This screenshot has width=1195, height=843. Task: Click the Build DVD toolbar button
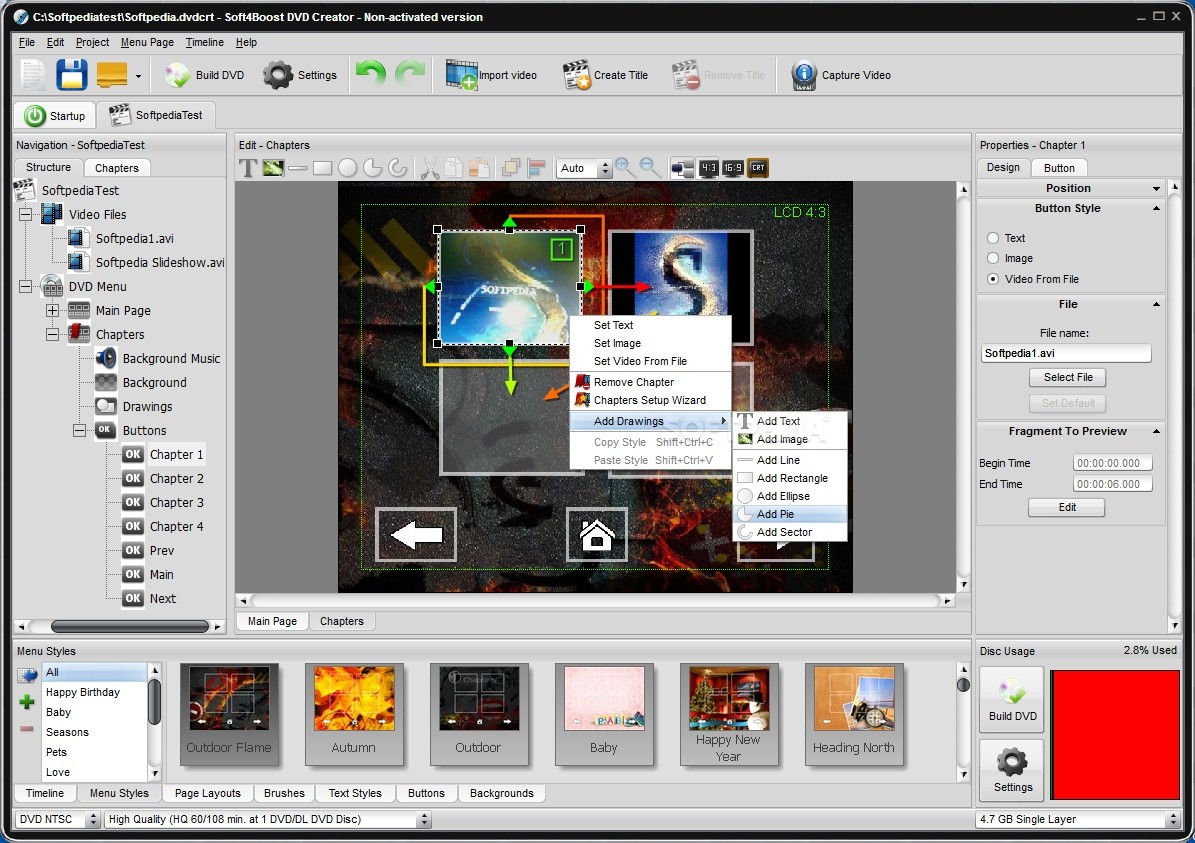pyautogui.click(x=204, y=75)
